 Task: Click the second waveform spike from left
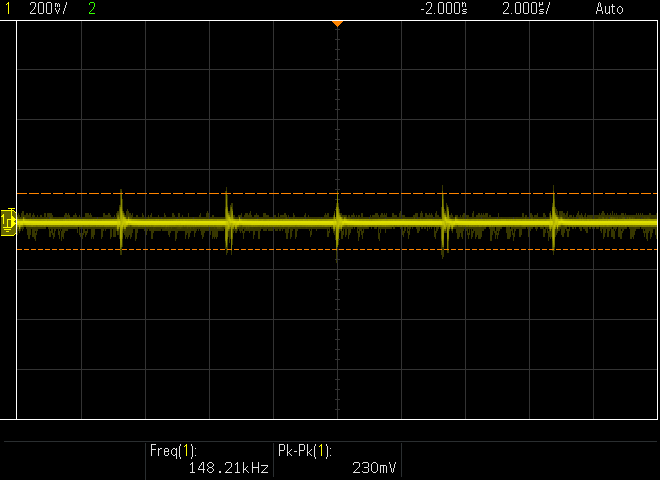(x=228, y=218)
